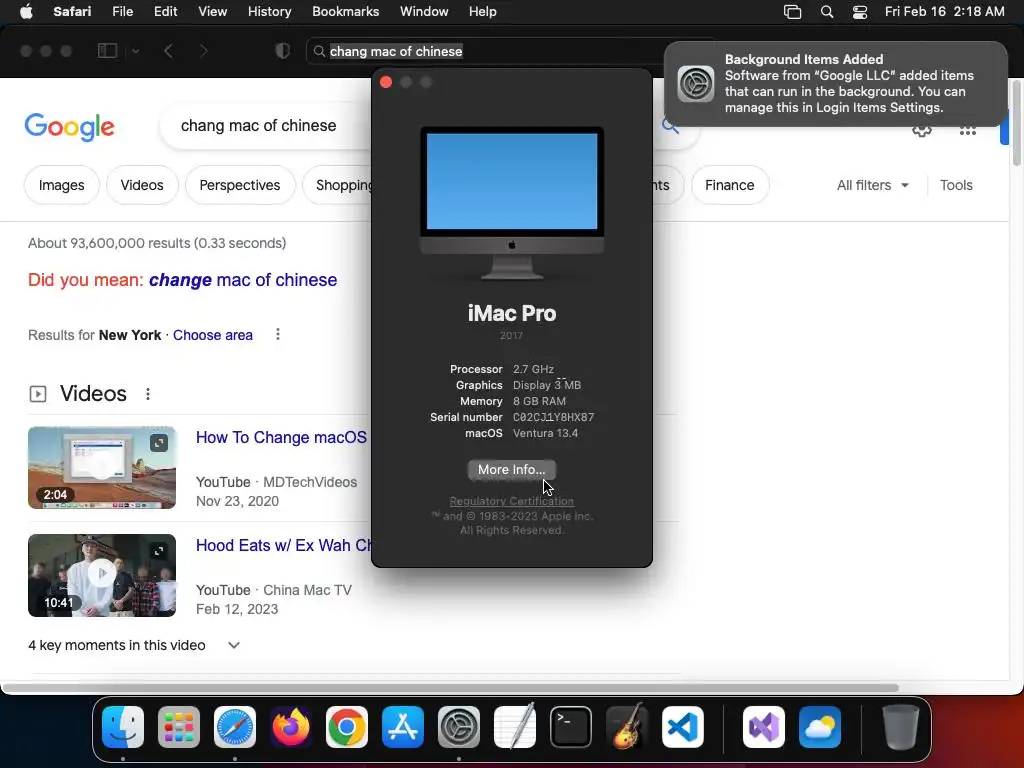Open Safari from the Dock

[235, 727]
